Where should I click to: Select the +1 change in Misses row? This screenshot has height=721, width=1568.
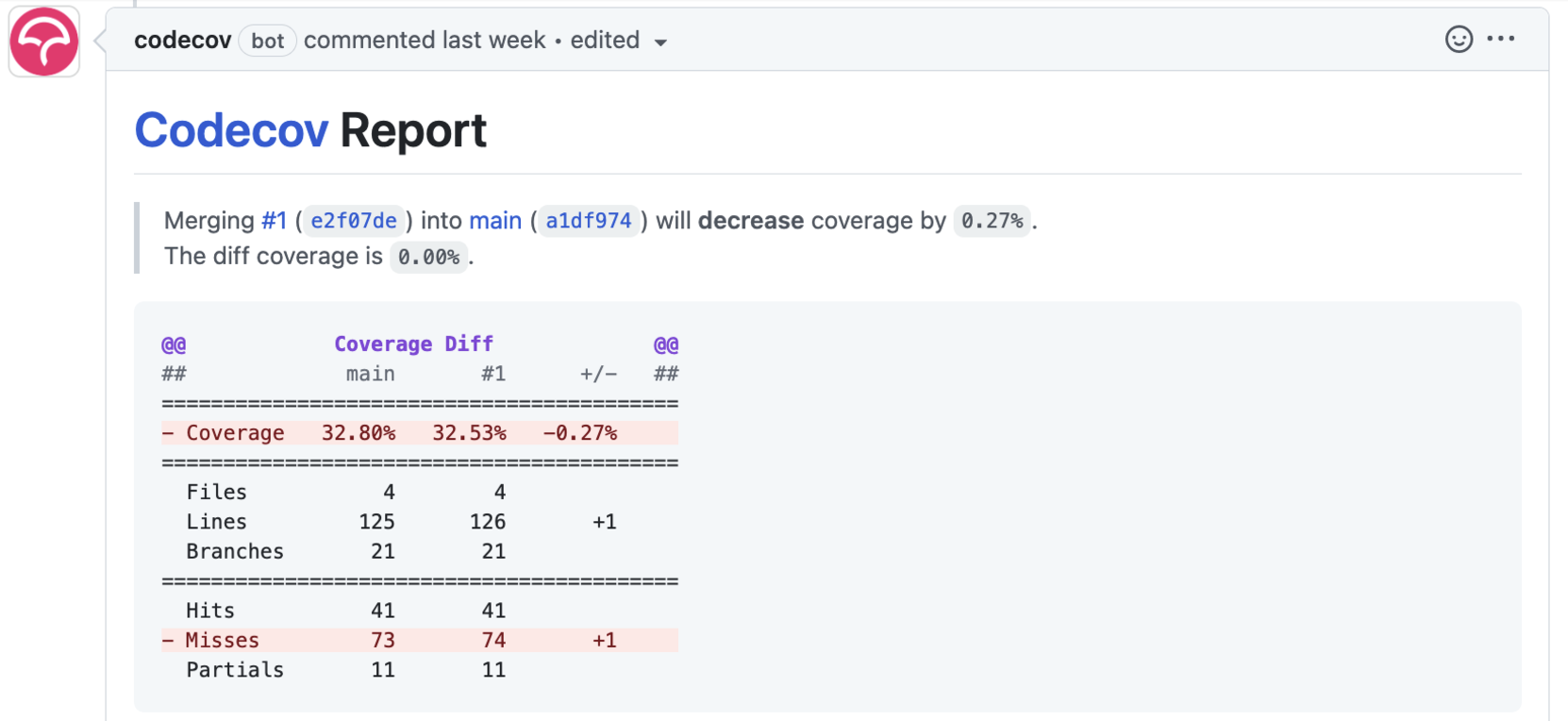(x=605, y=641)
